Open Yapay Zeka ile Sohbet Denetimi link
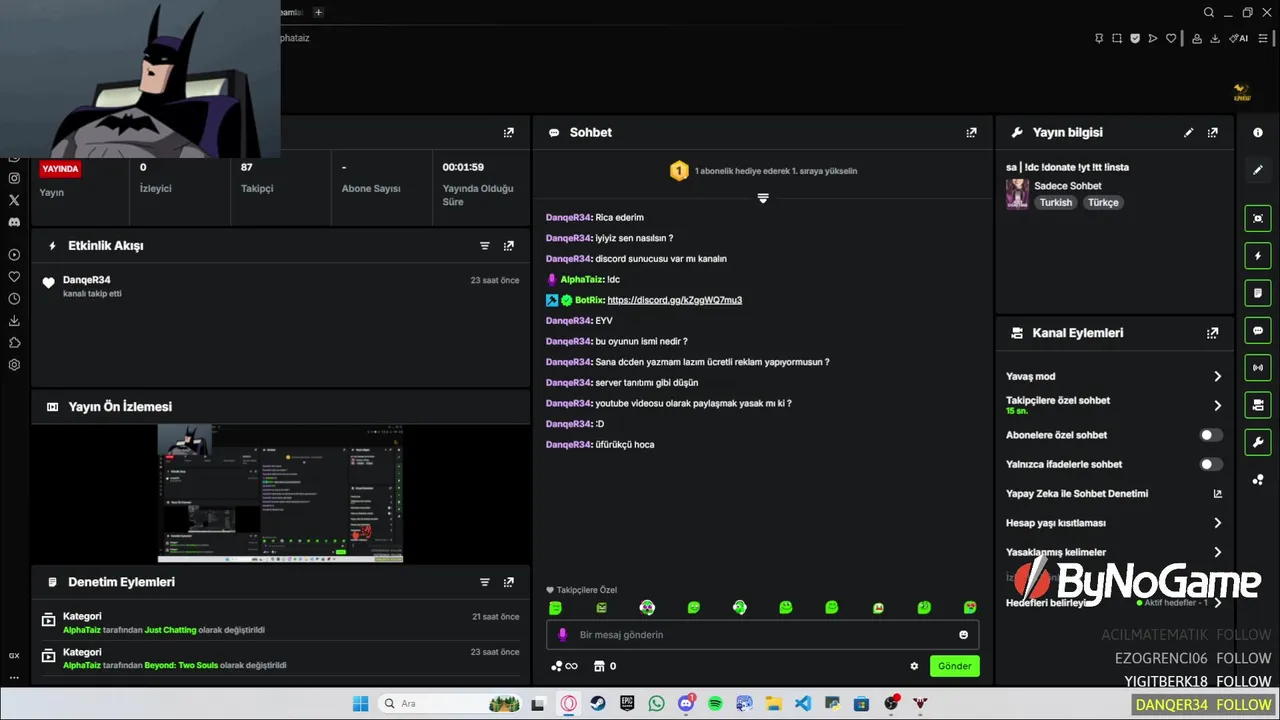This screenshot has height=720, width=1280. (1217, 494)
